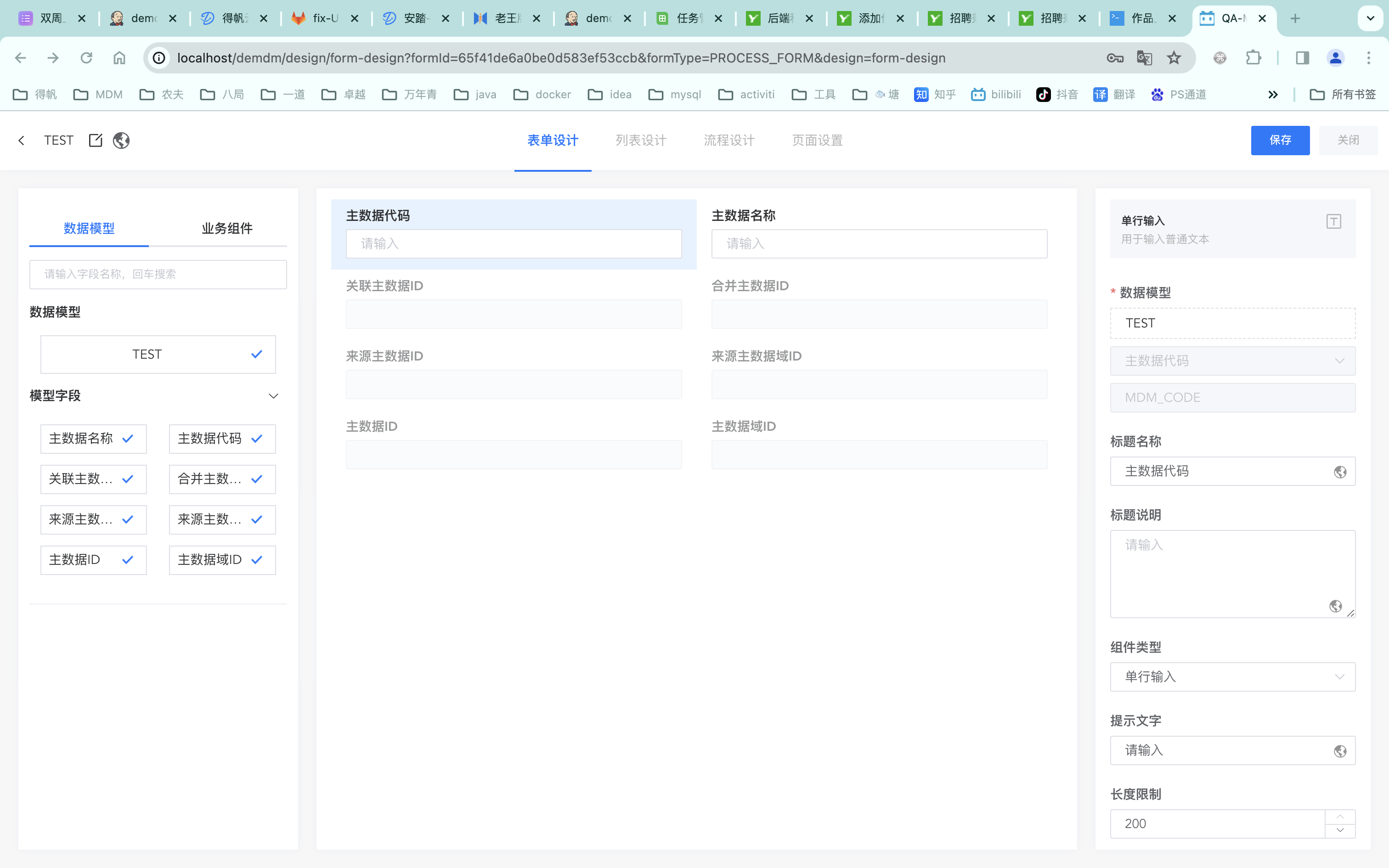
Task: Open the tab search dropdown arrow
Action: click(1370, 18)
